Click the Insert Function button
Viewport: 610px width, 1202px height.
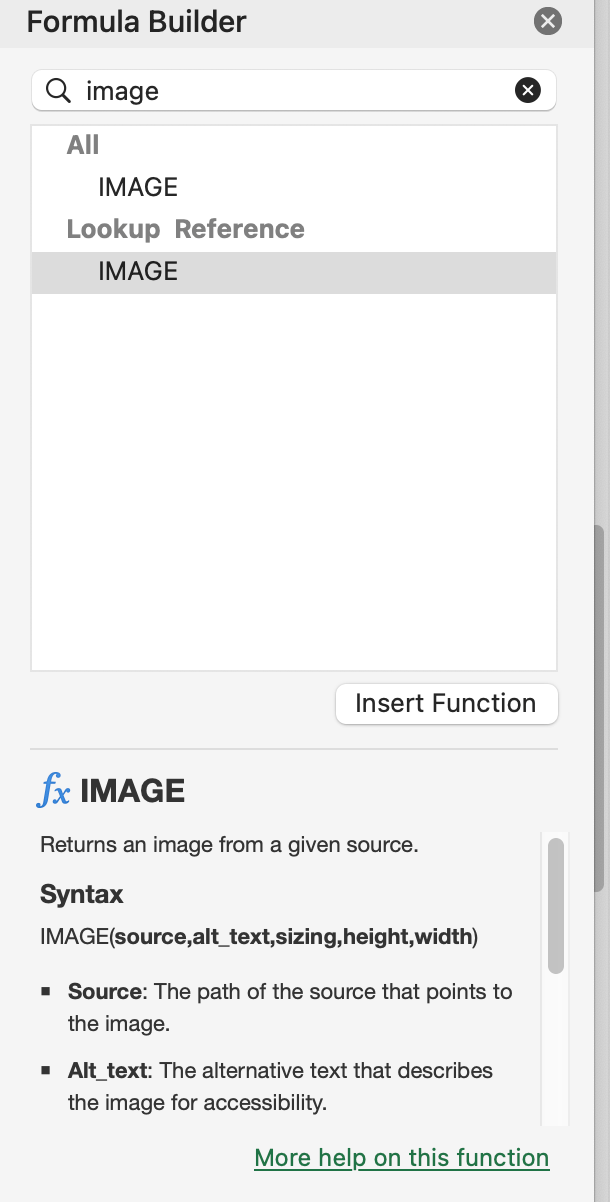click(446, 703)
